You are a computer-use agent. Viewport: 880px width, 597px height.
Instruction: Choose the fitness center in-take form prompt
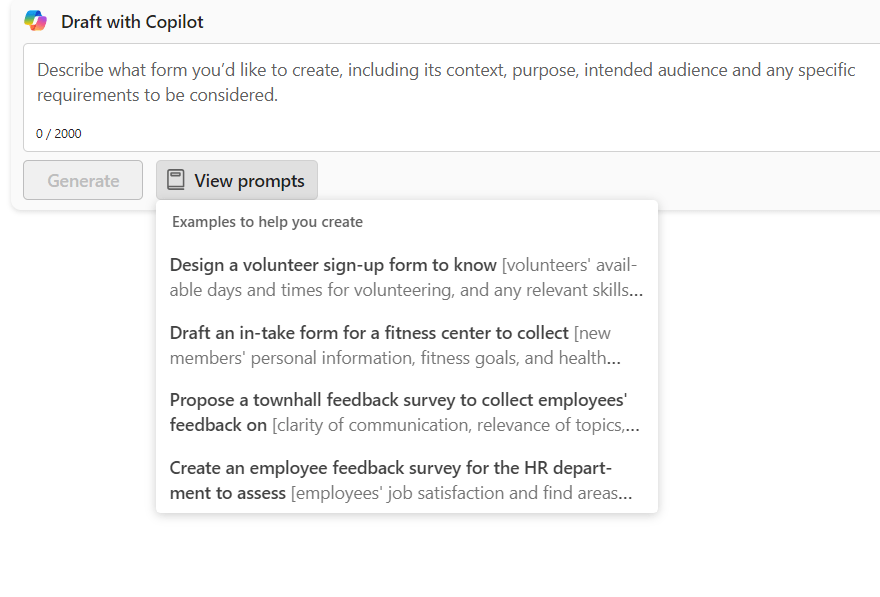406,345
